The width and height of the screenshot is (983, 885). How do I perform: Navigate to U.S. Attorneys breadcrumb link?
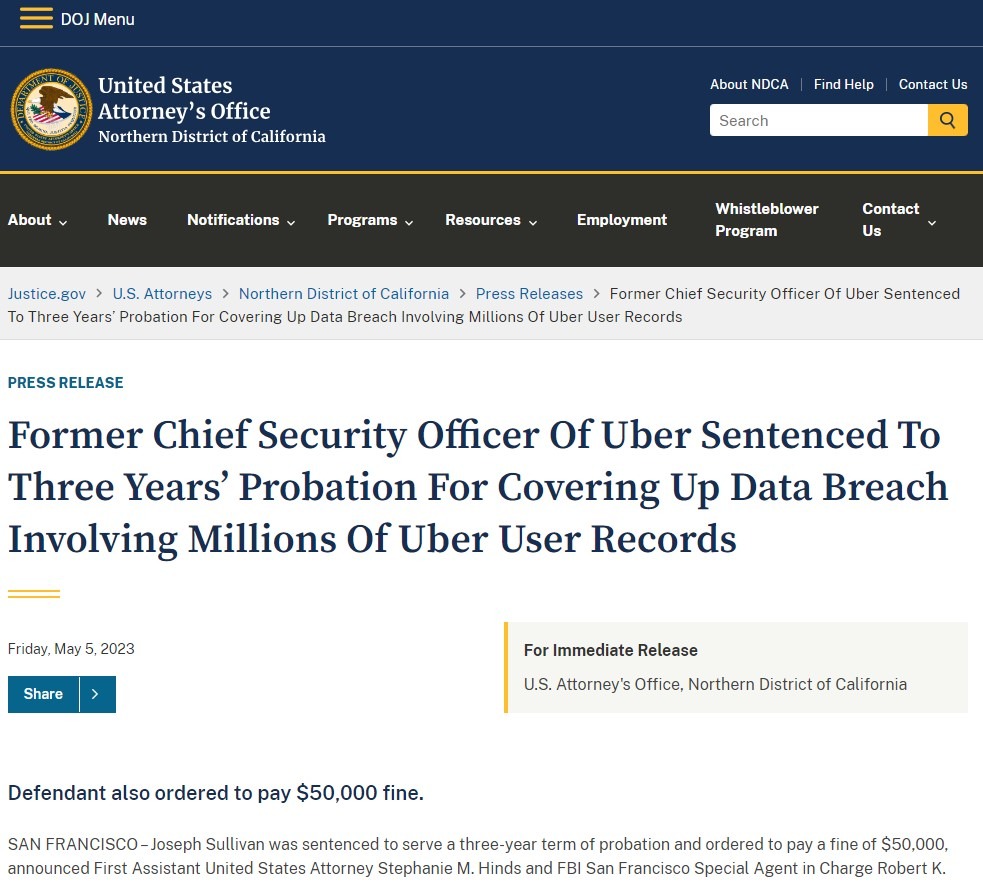162,294
